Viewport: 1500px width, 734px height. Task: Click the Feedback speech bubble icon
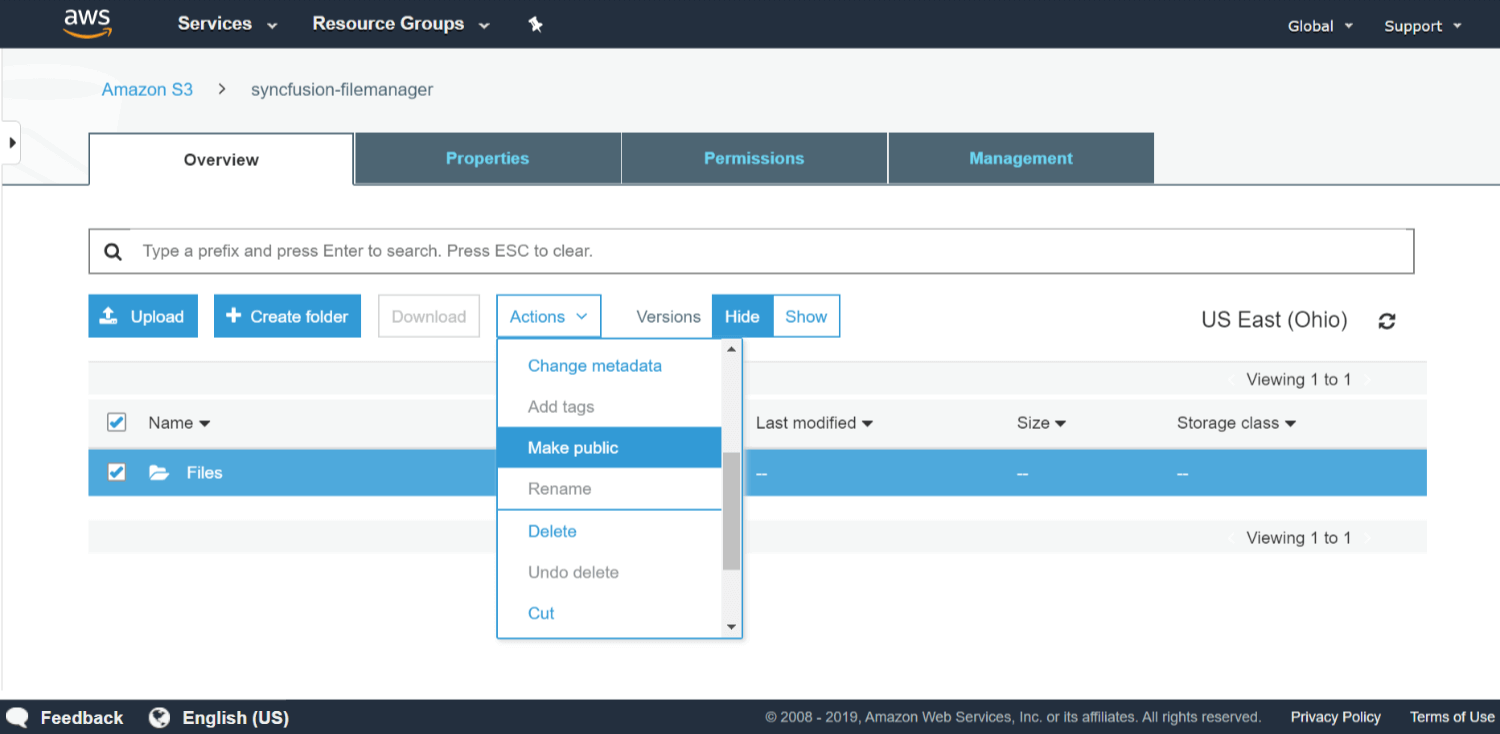tap(17, 717)
